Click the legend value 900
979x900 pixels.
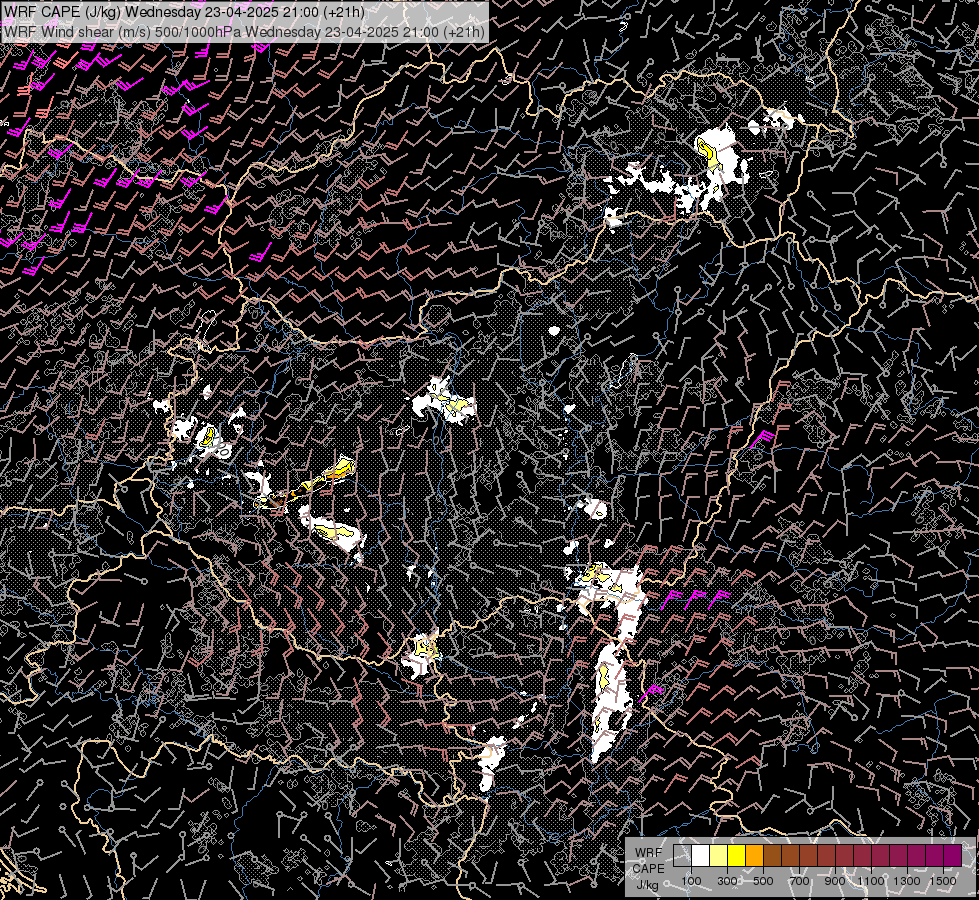coord(835,881)
